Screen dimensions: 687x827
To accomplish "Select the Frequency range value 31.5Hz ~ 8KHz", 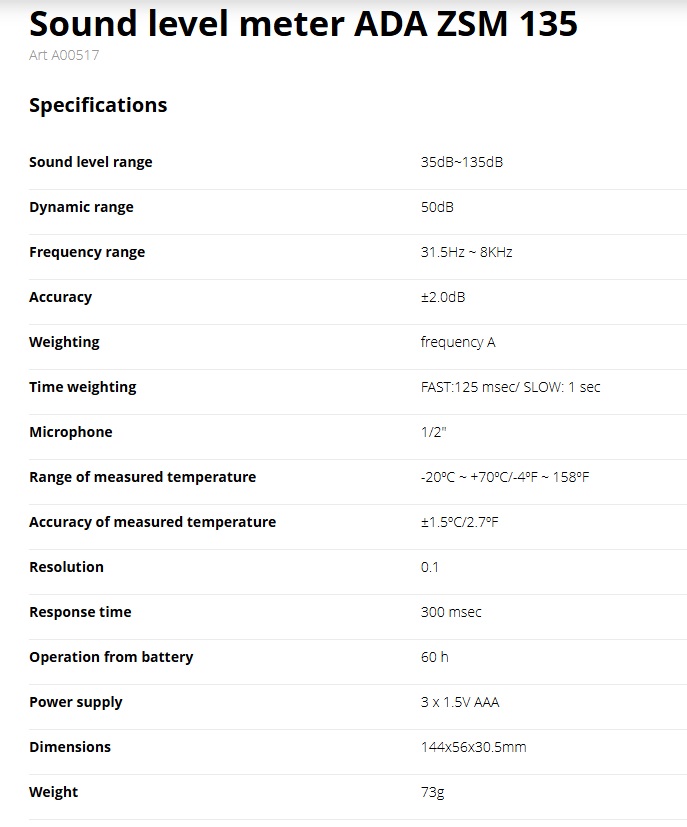I will pos(466,252).
